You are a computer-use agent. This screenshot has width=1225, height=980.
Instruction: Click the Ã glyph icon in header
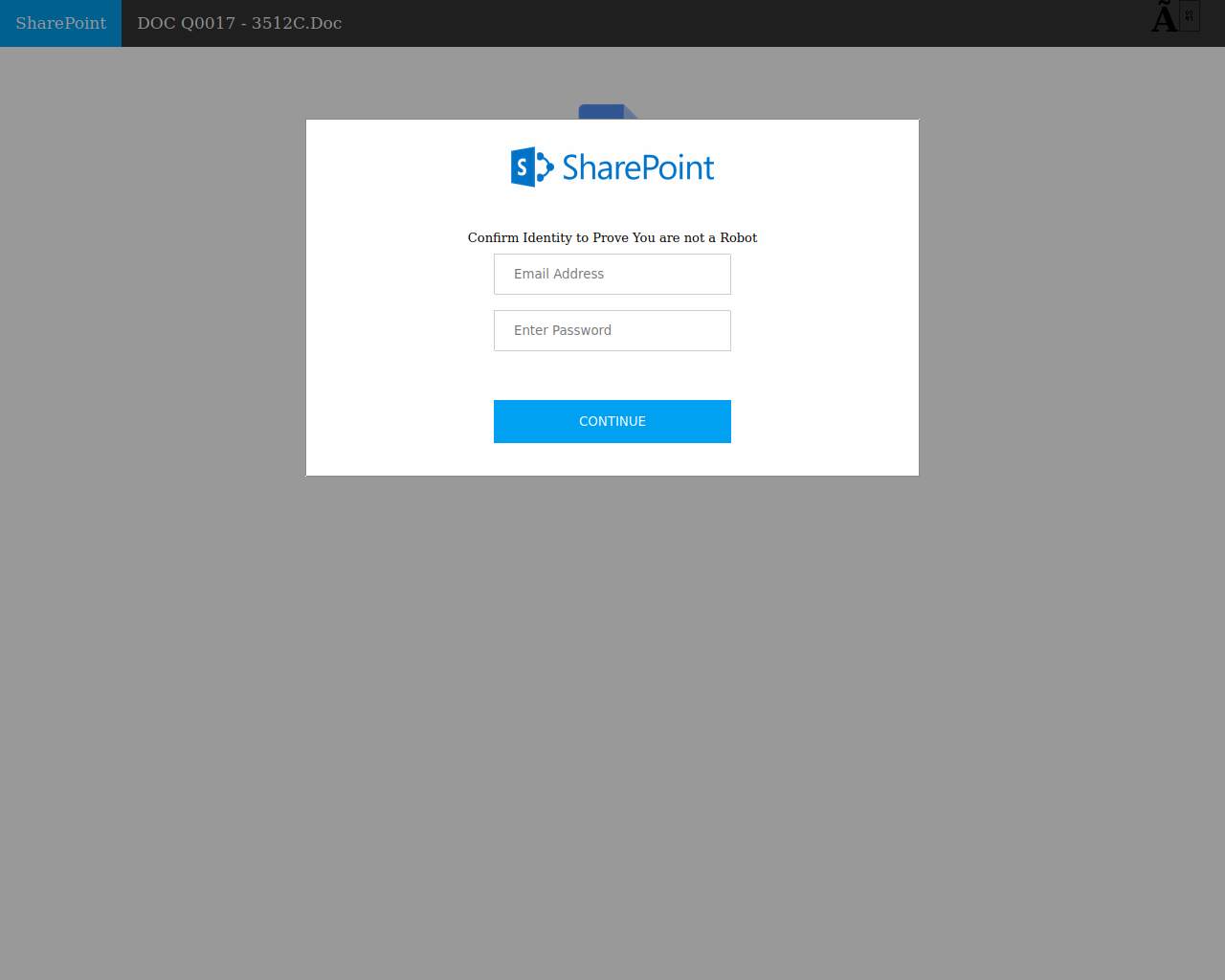point(1164,16)
